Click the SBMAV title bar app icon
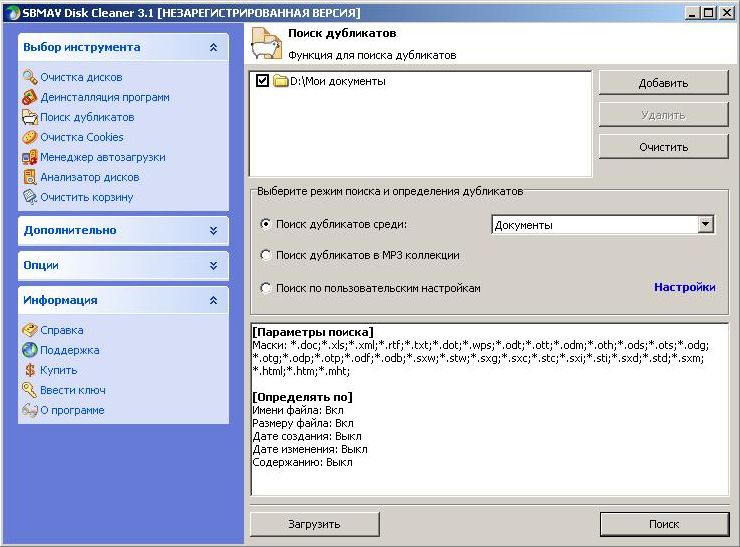Screen dimensions: 740x547 [13, 13]
